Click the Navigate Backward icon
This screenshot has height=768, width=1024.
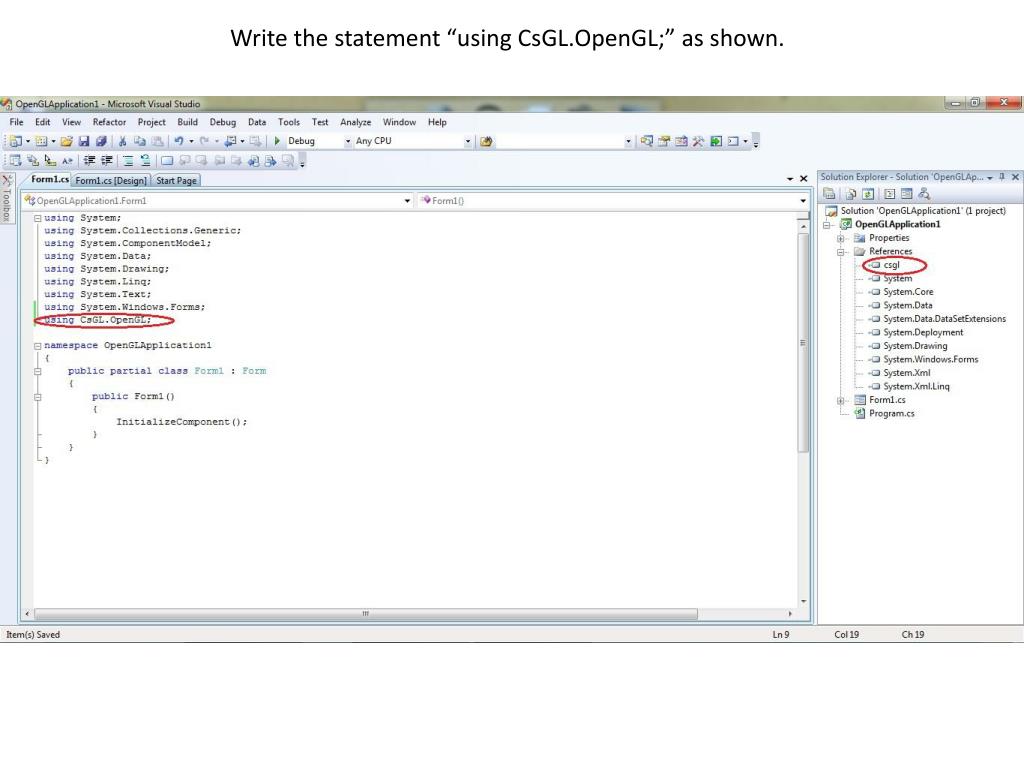click(230, 141)
